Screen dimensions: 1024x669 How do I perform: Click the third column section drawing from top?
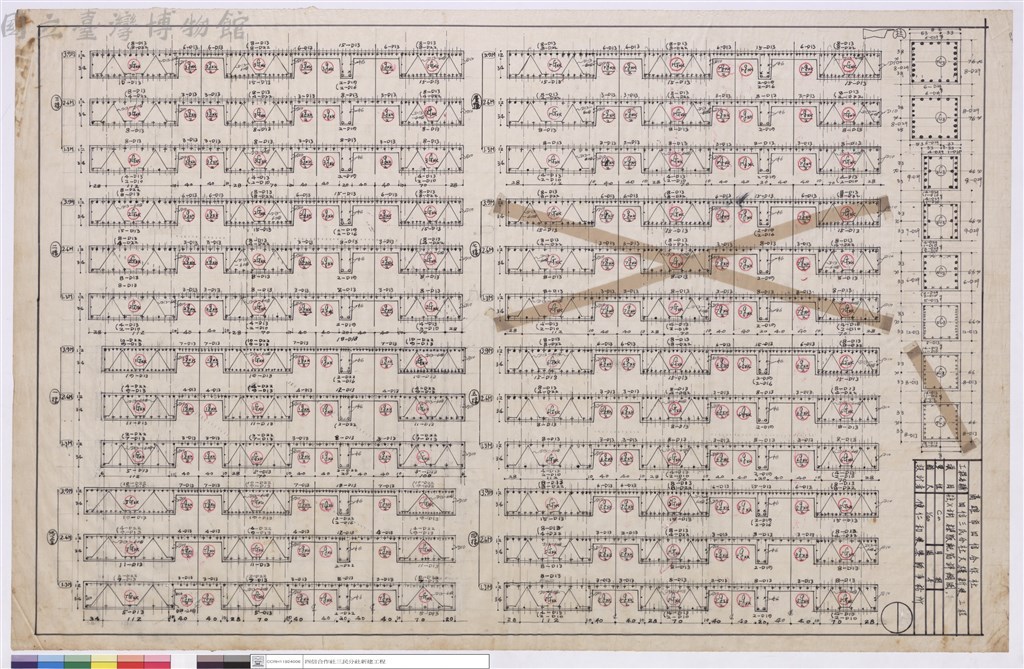(x=940, y=171)
